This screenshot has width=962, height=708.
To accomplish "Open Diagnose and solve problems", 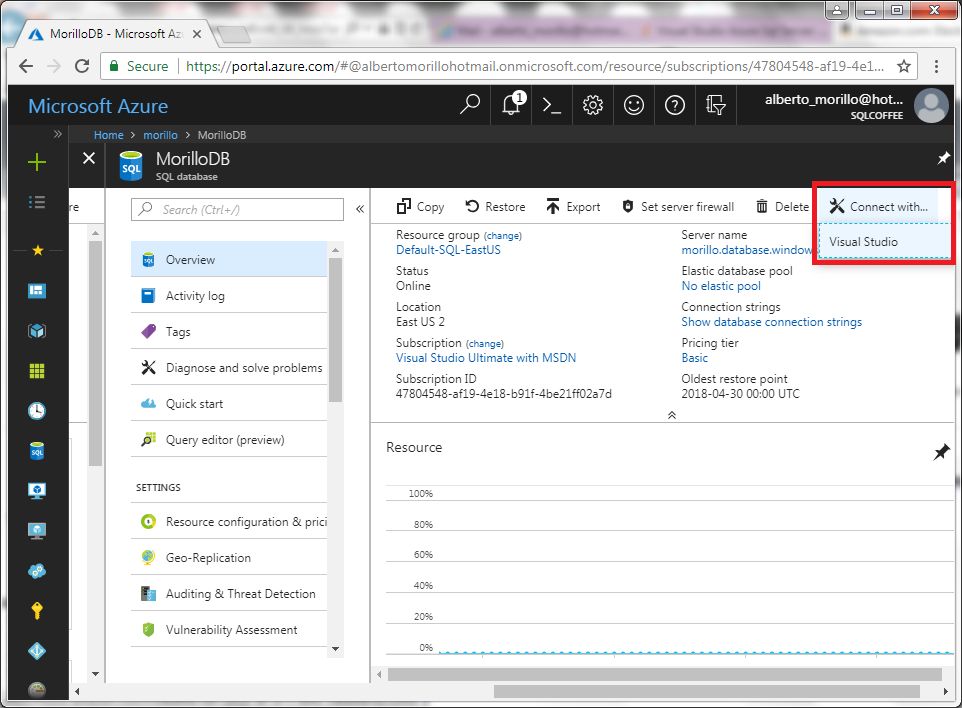I will point(229,368).
